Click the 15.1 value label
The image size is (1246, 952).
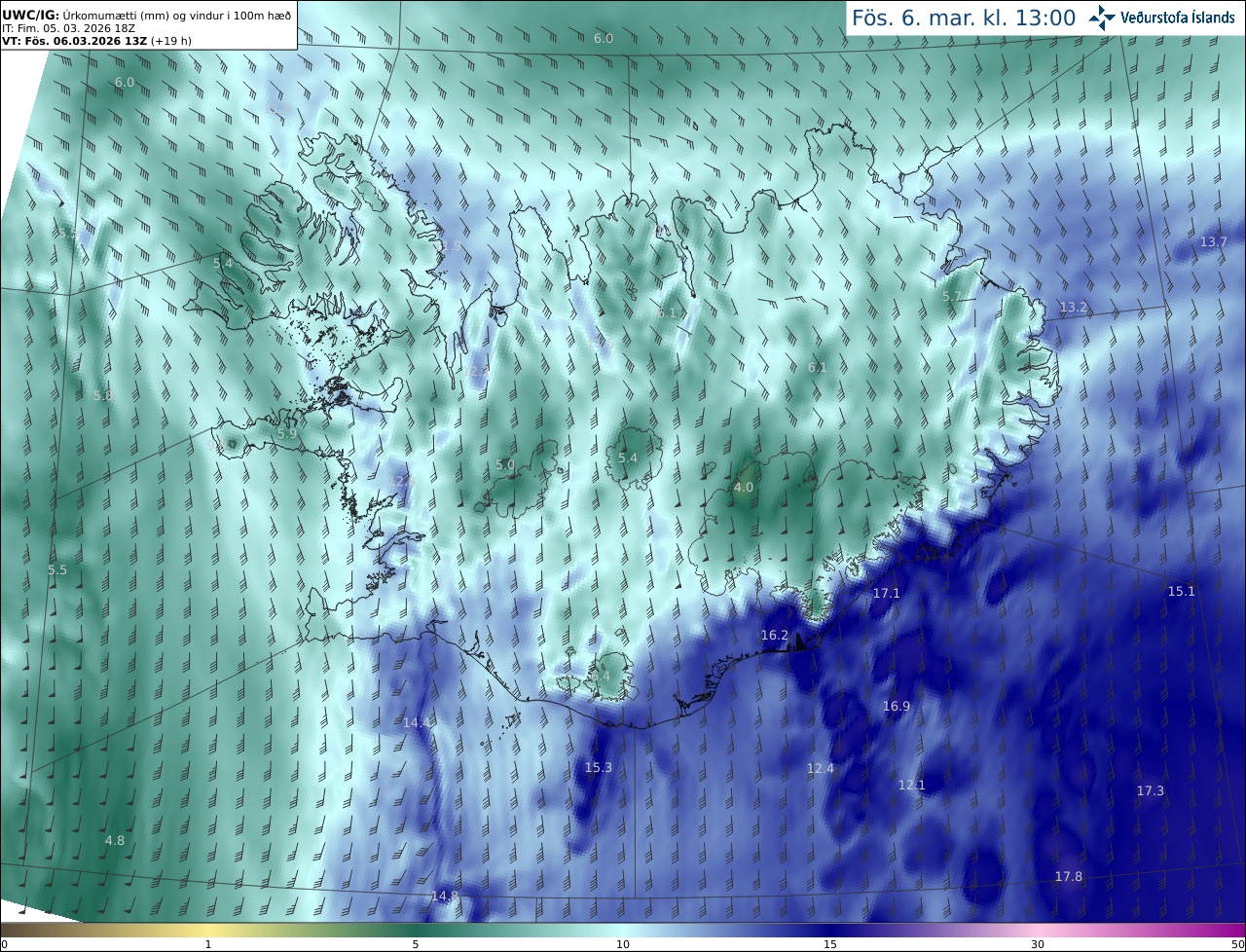pos(1181,591)
